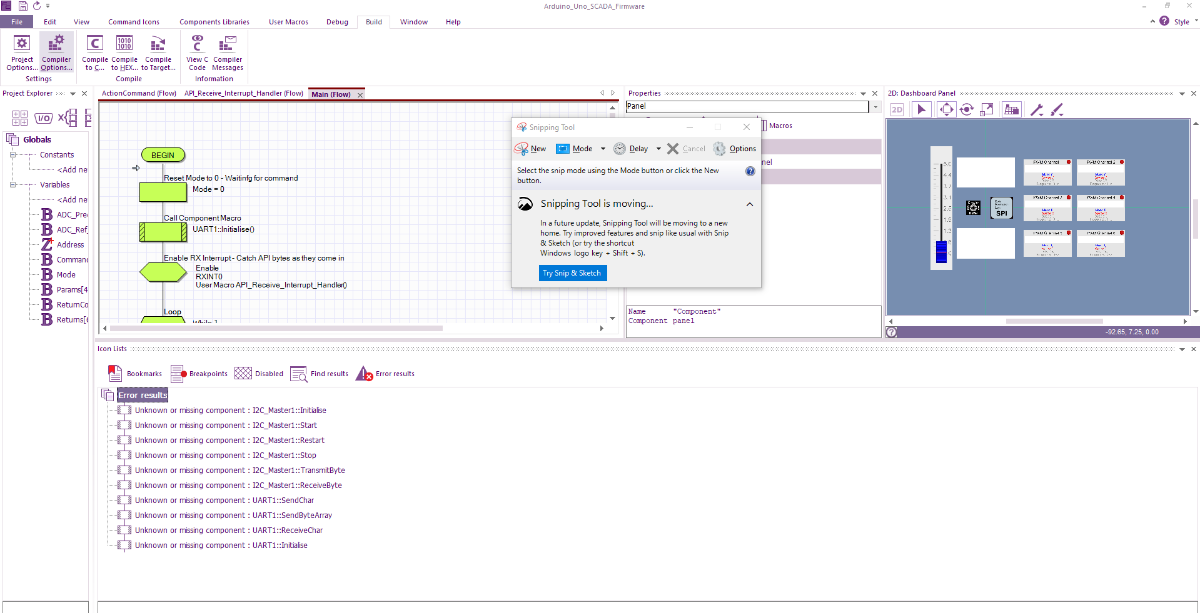
Task: Click the help icon in Dashboard status bar
Action: pos(891,331)
